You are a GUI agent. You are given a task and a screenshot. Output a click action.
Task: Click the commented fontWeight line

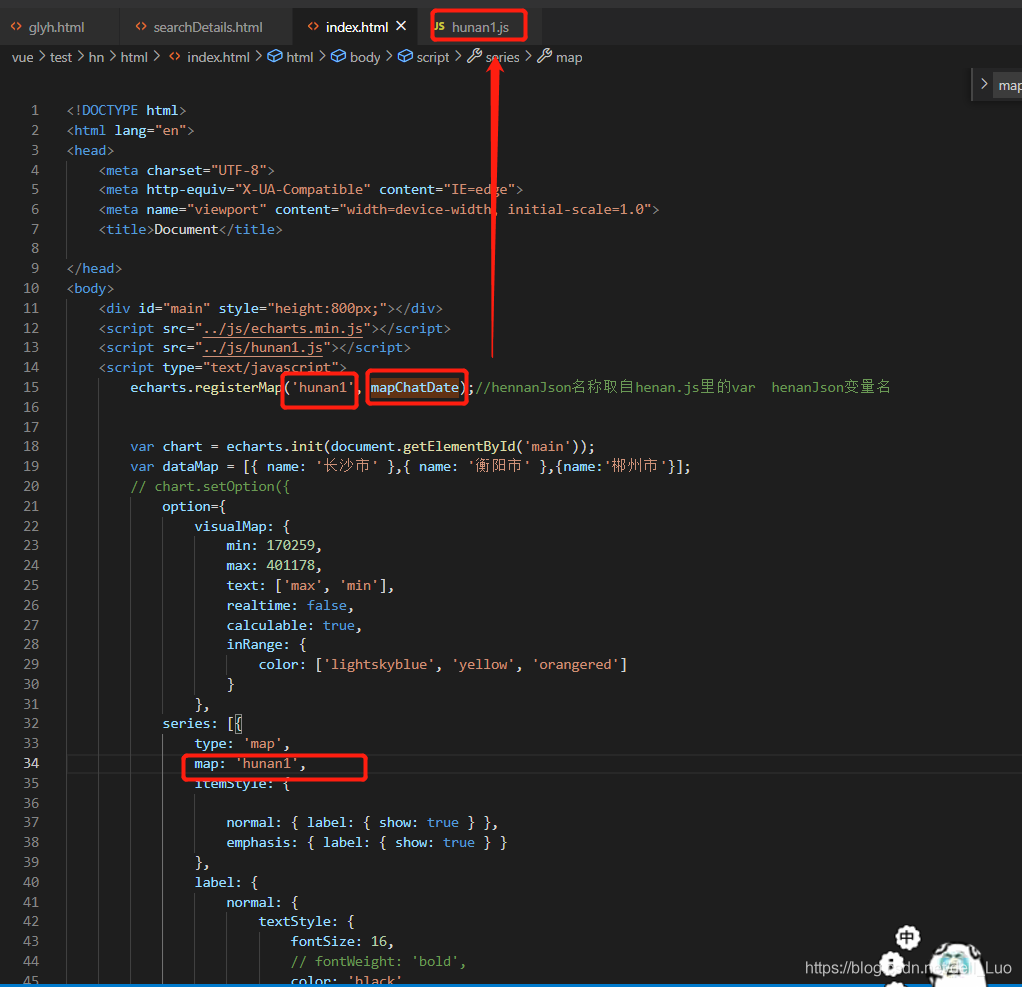pyautogui.click(x=378, y=962)
